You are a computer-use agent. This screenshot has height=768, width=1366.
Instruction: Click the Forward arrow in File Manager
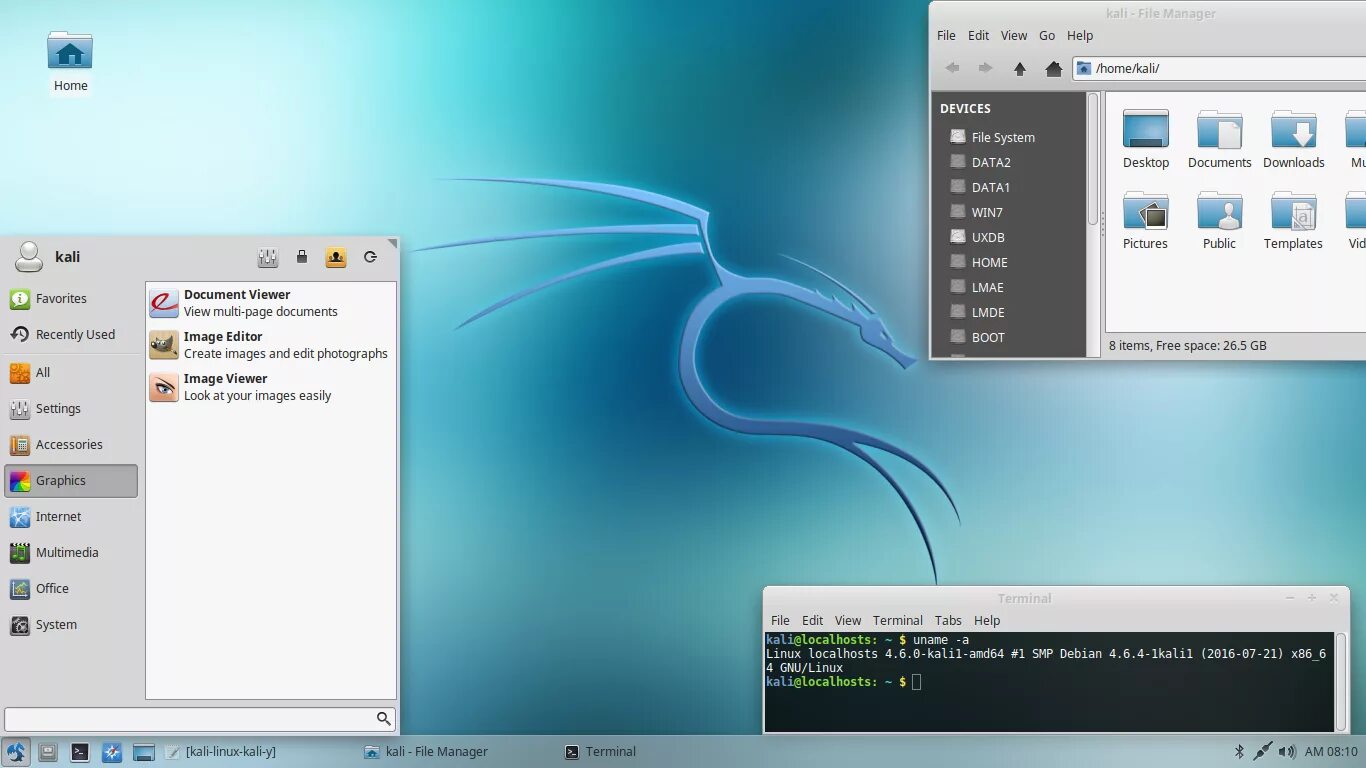985,68
